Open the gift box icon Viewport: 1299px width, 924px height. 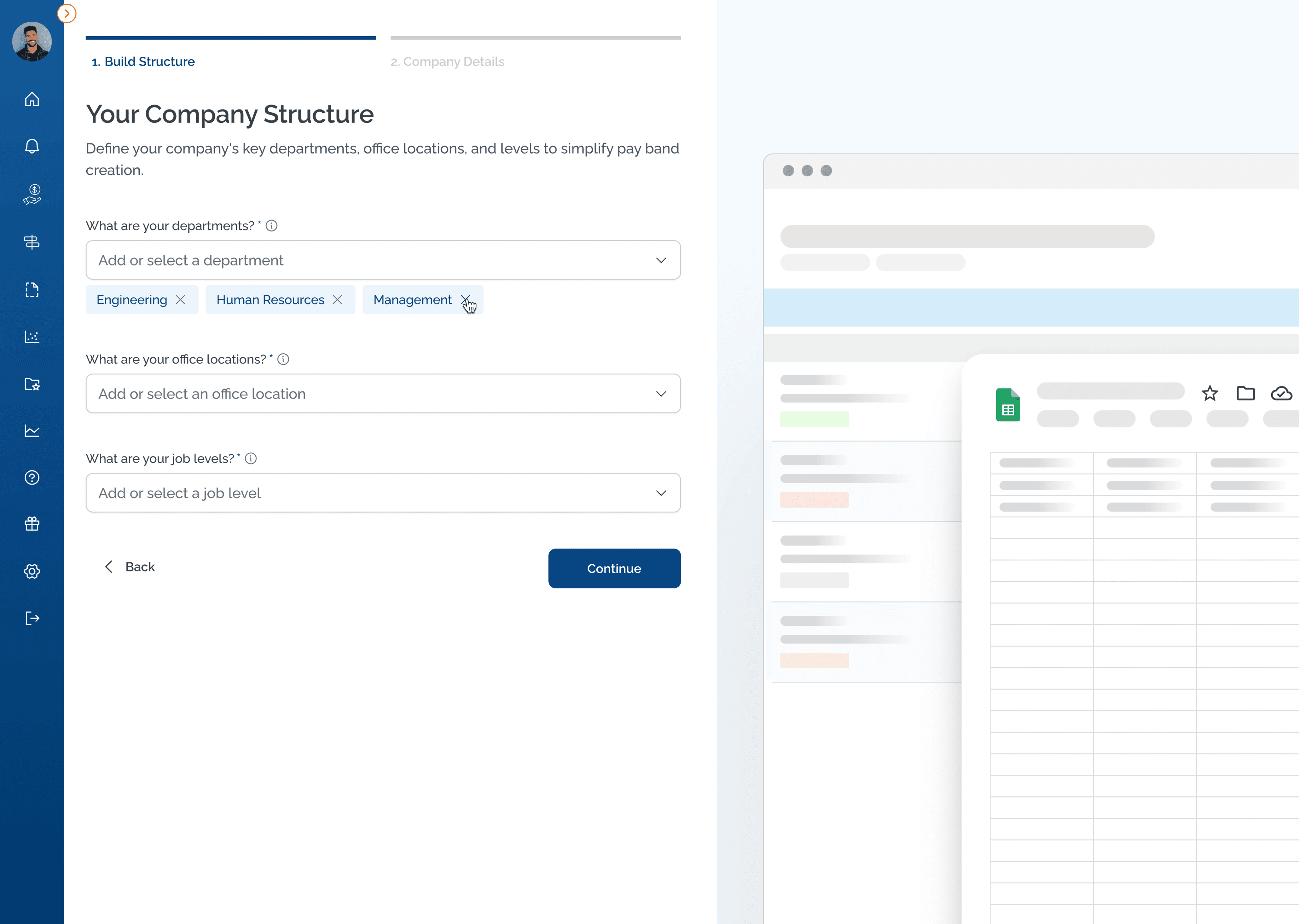32,524
